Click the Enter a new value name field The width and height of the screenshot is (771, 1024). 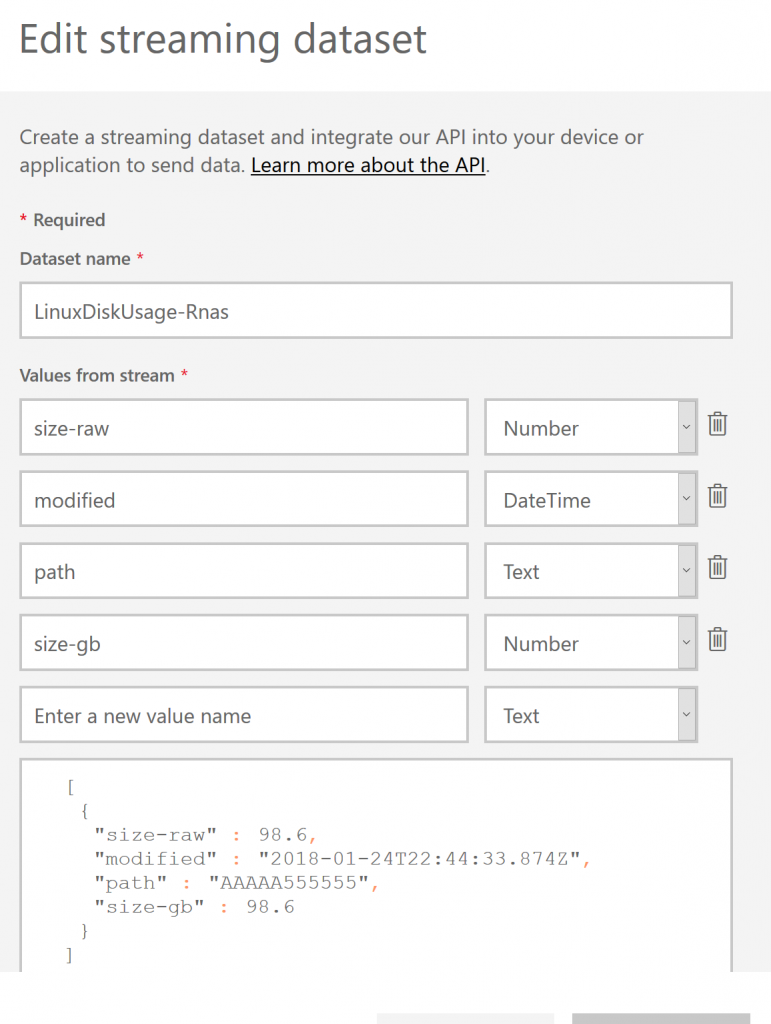(x=243, y=715)
